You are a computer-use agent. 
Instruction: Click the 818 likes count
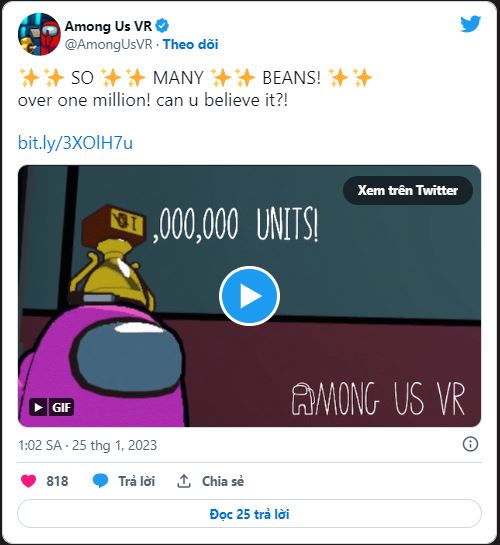[57, 481]
